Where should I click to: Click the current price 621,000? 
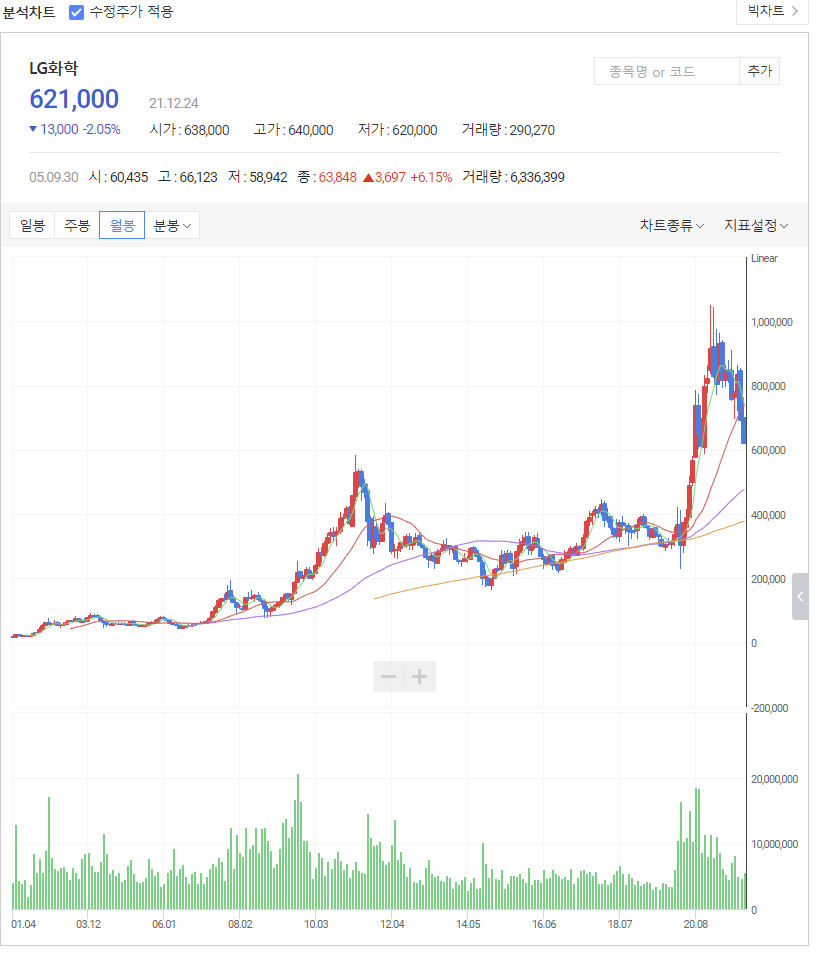(74, 99)
